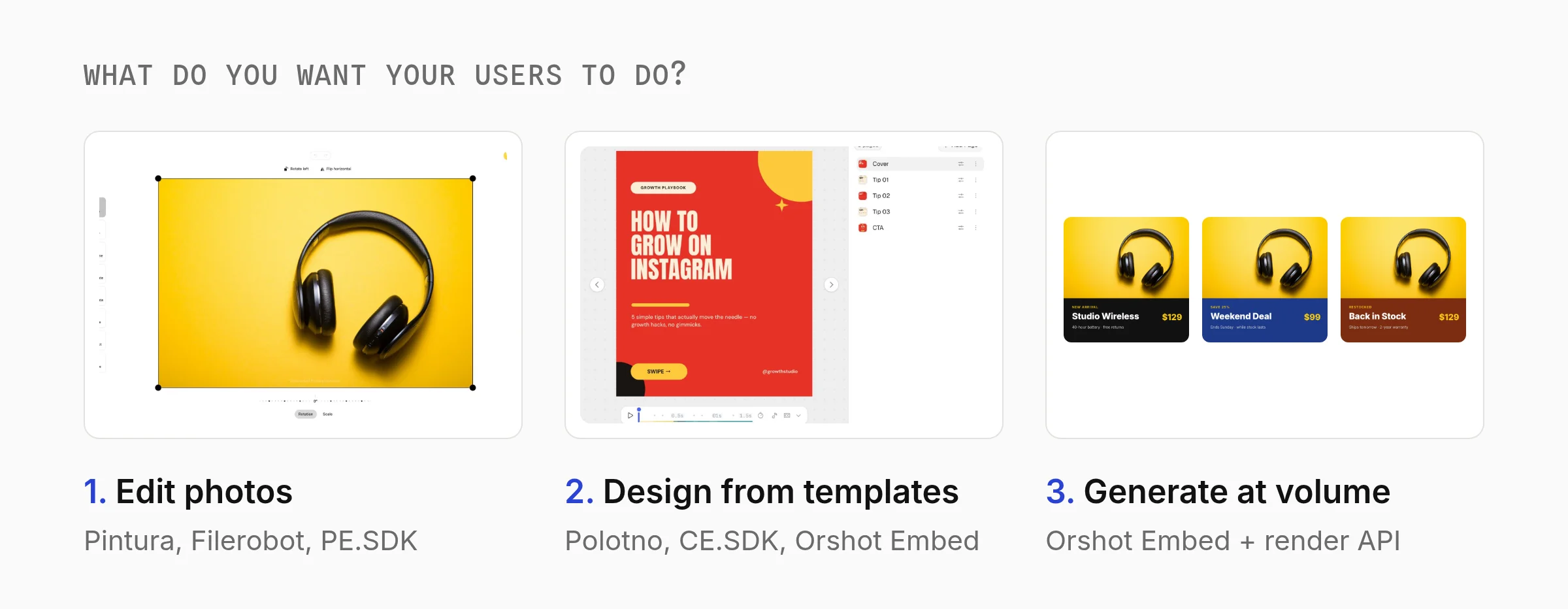Click the top-left crop handle

(x=158, y=178)
